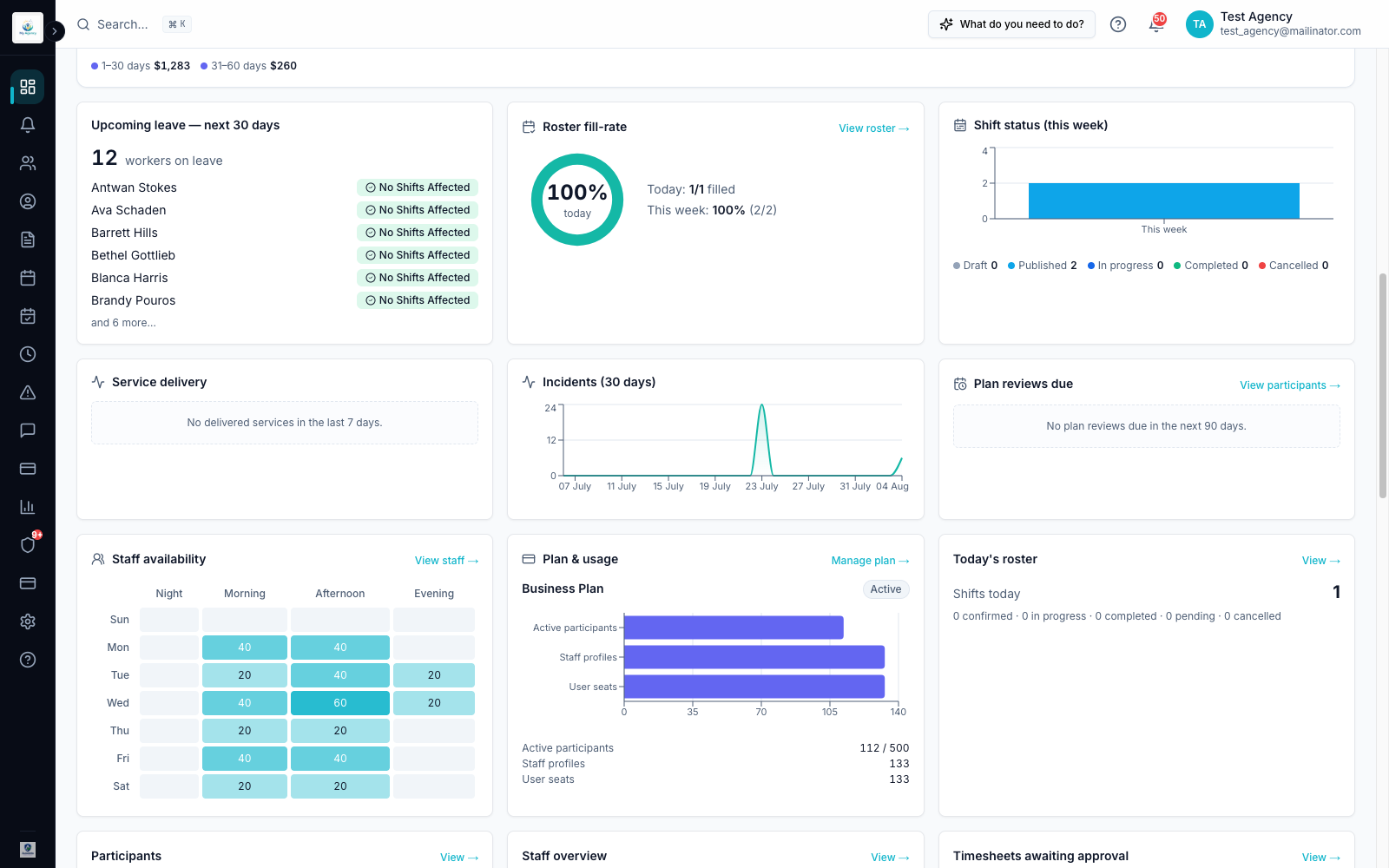Click the search field in the top bar
Image resolution: width=1389 pixels, height=868 pixels.
click(x=135, y=24)
